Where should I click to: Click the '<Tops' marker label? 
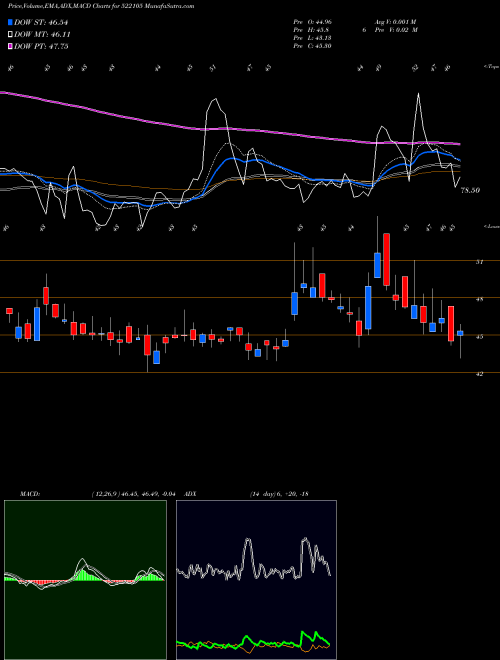click(491, 67)
